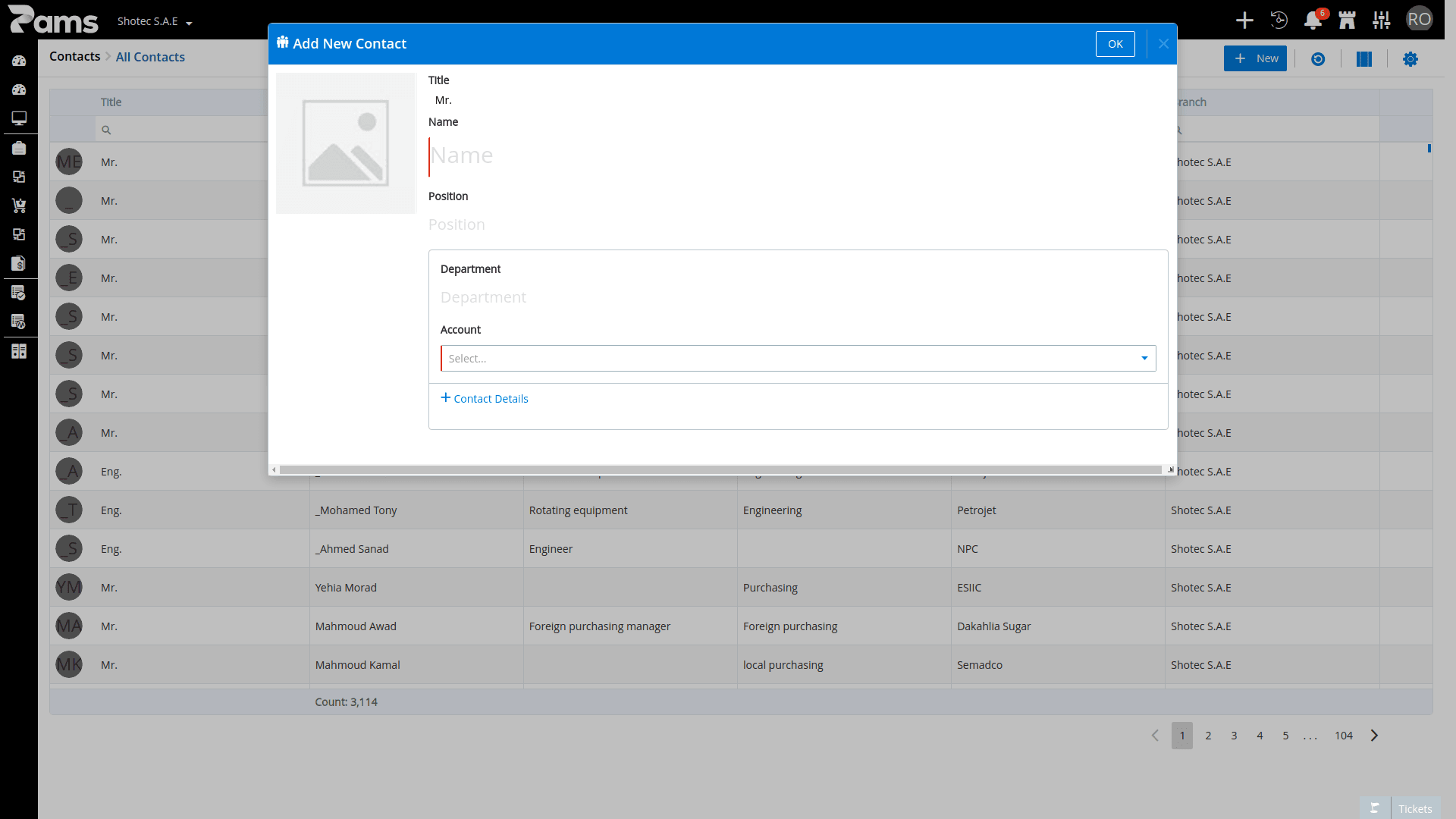Click the next page chevron
Viewport: 1456px width, 819px height.
coord(1374,736)
